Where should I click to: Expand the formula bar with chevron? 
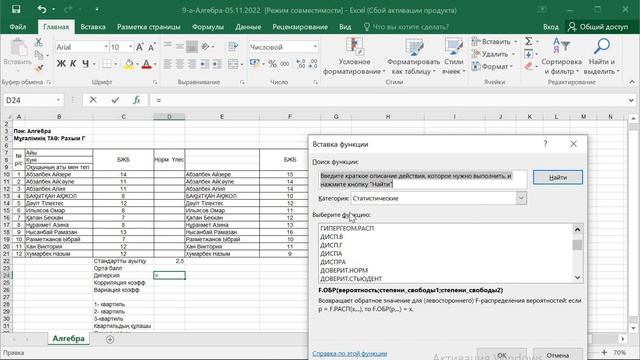coord(631,100)
